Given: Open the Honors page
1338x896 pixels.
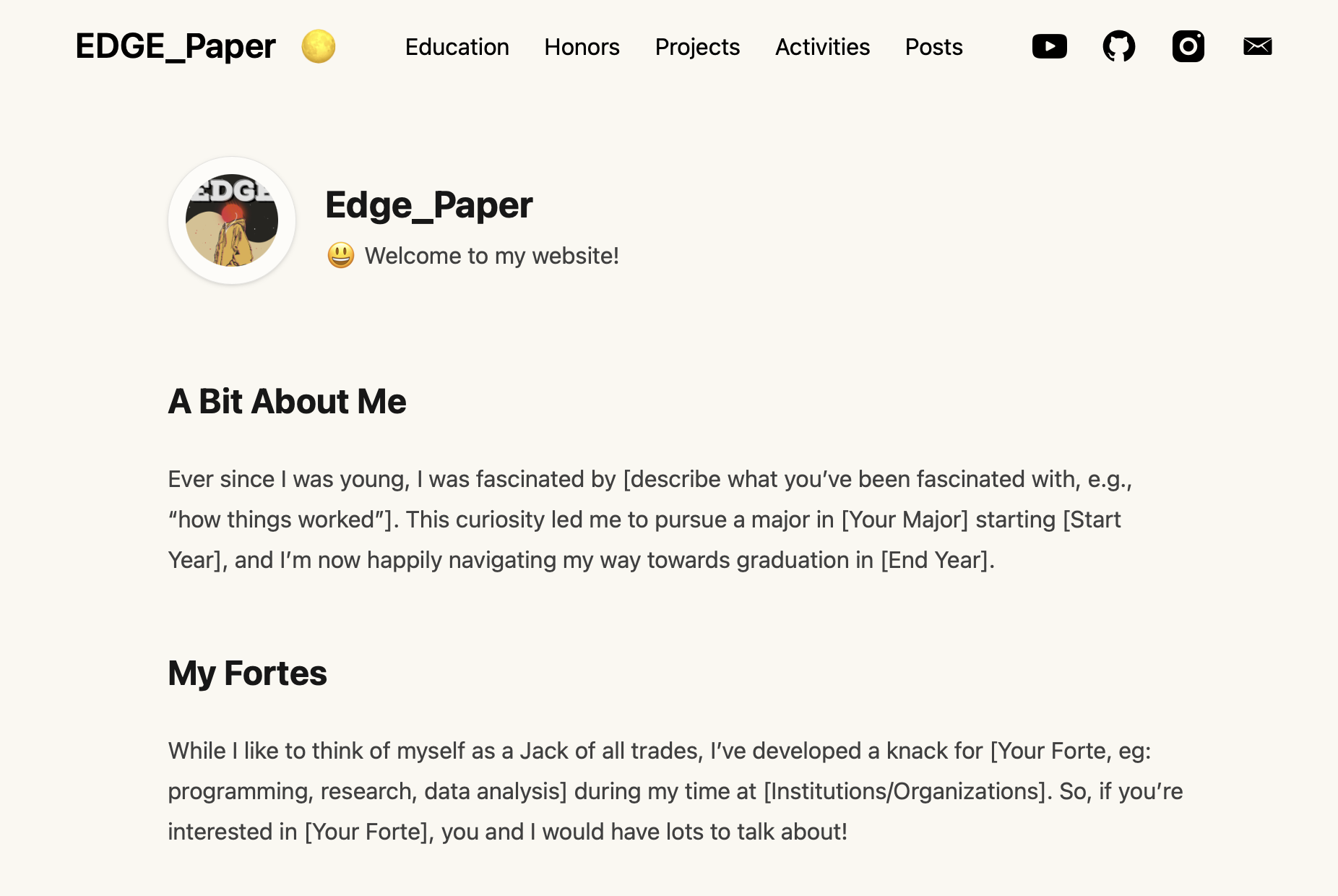Looking at the screenshot, I should click(x=582, y=47).
